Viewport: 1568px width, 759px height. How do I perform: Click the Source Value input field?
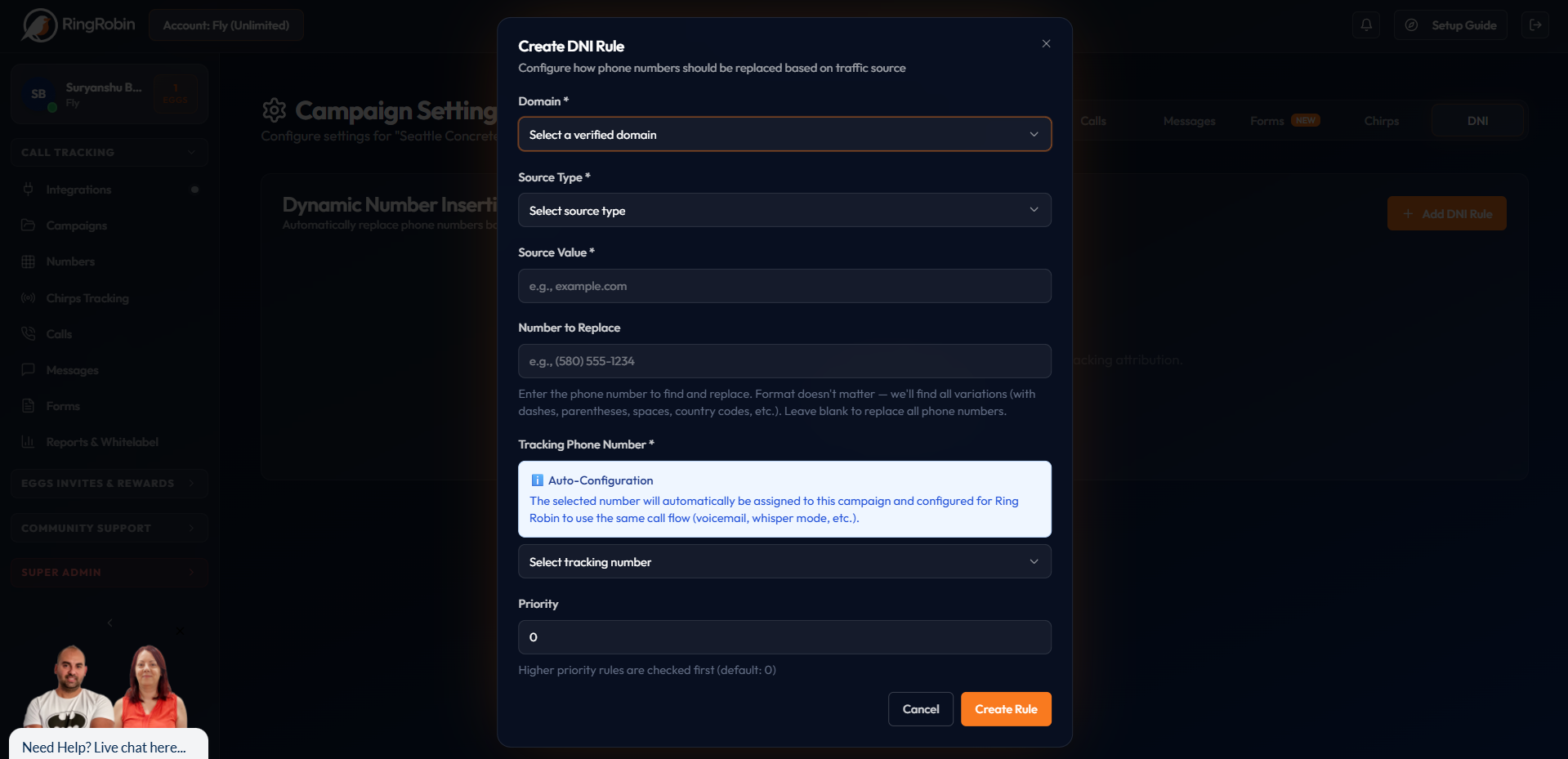[x=784, y=287]
